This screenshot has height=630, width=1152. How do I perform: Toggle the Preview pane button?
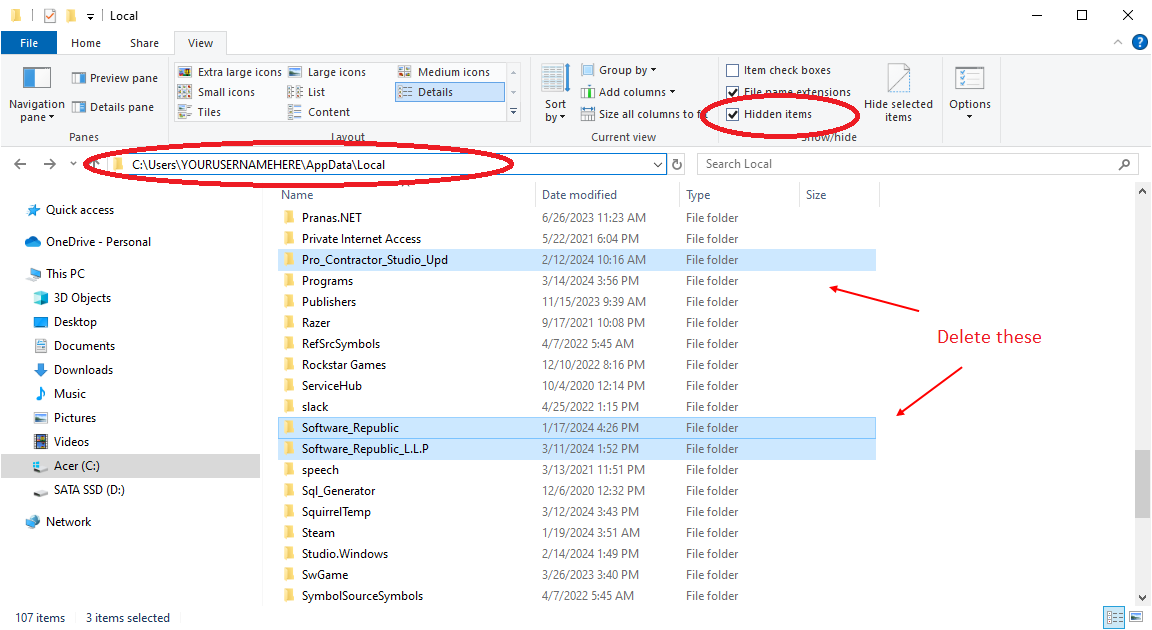pyautogui.click(x=114, y=78)
